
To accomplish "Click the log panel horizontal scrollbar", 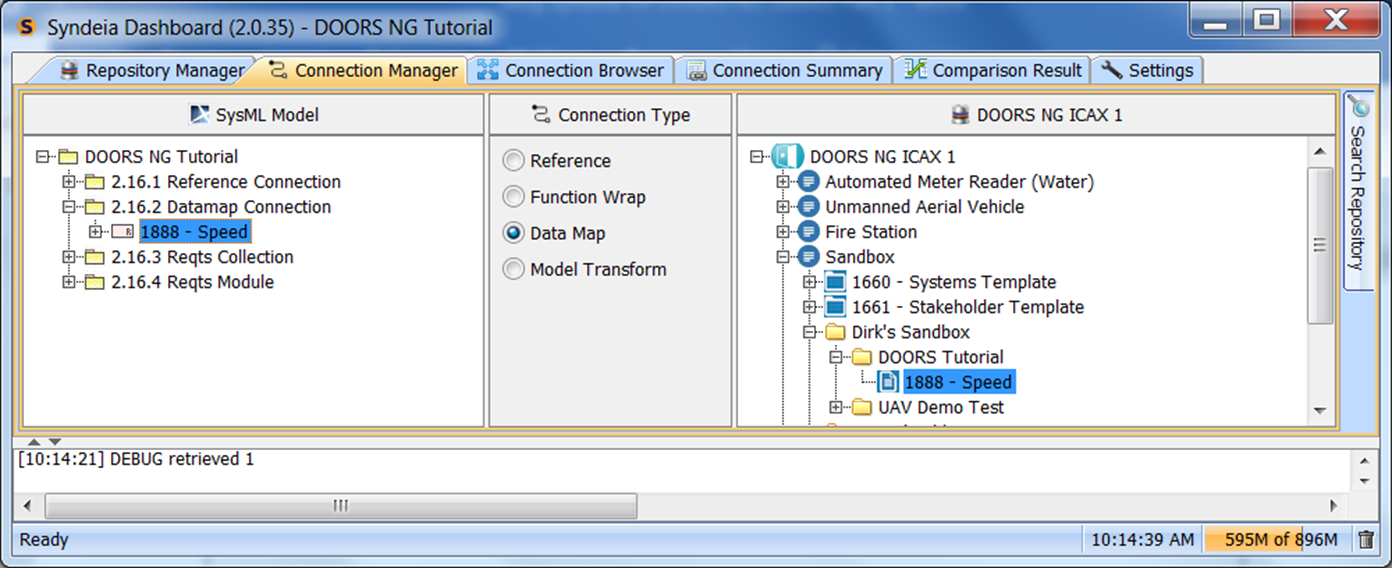I will 340,506.
